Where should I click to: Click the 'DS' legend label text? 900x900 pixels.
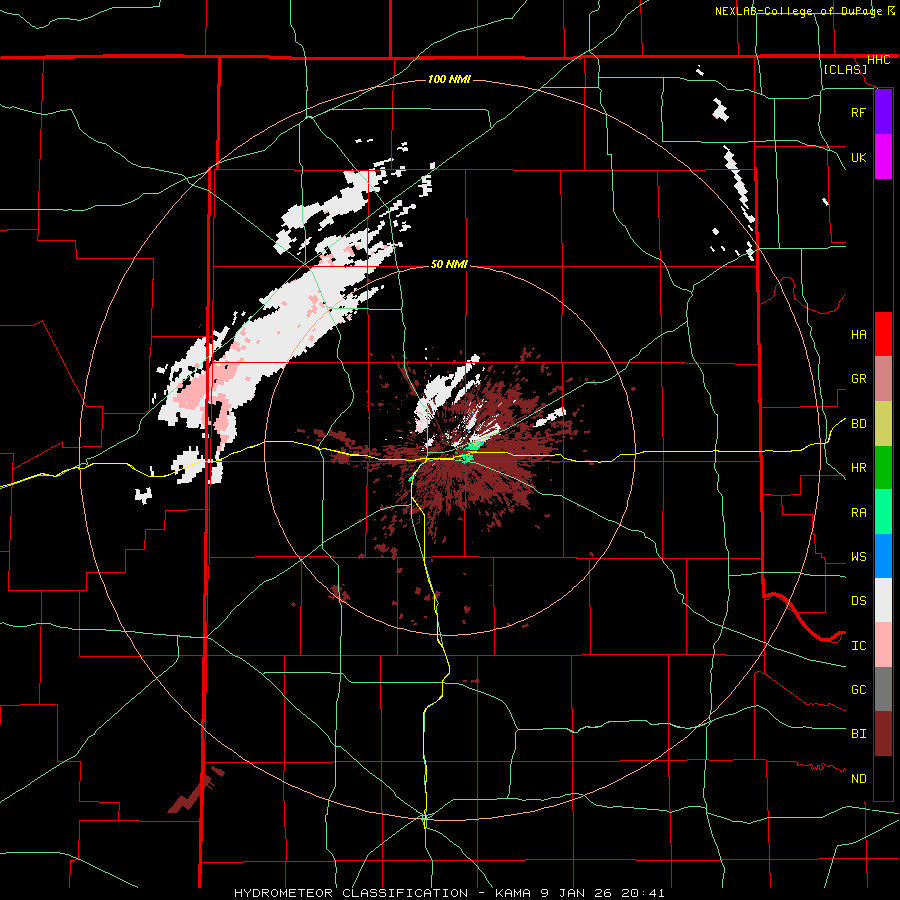pyautogui.click(x=858, y=600)
